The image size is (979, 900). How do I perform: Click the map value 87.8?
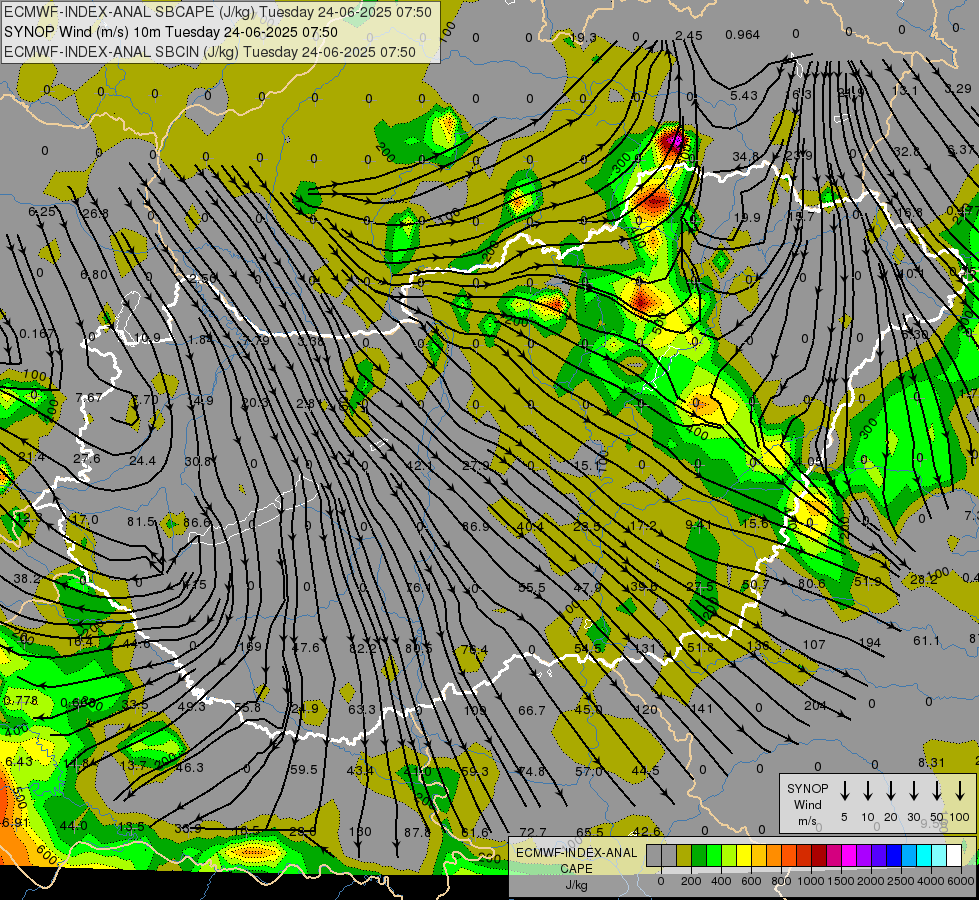(418, 832)
